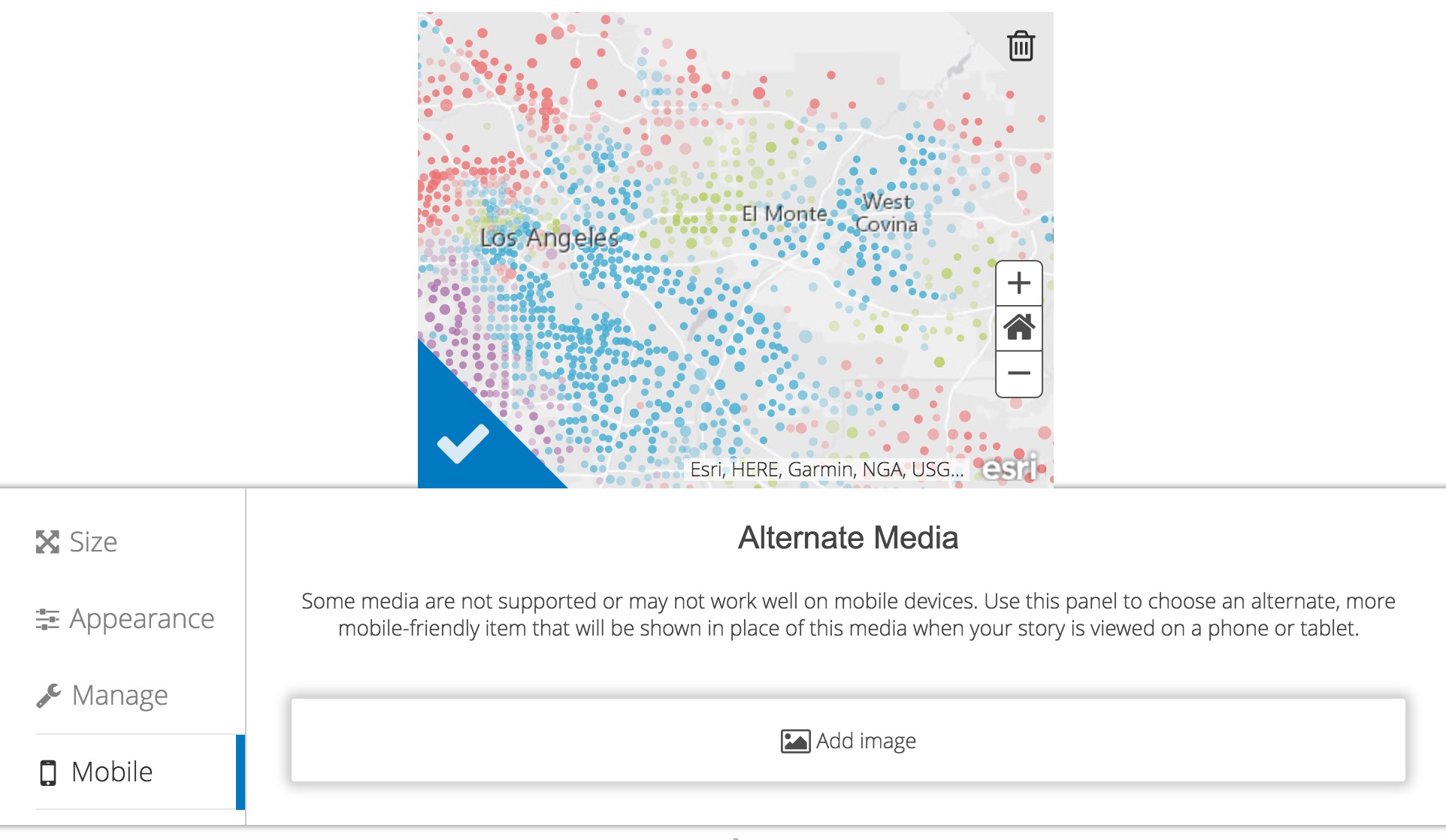The height and width of the screenshot is (840, 1446).
Task: Zoom in on the map
Action: (1018, 283)
